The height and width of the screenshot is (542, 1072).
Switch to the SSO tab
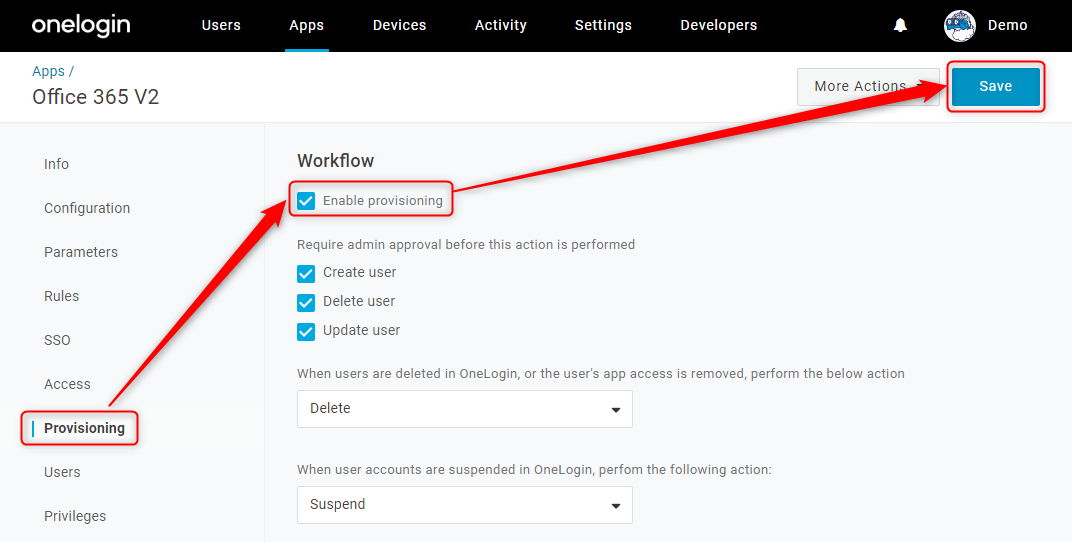coord(57,340)
